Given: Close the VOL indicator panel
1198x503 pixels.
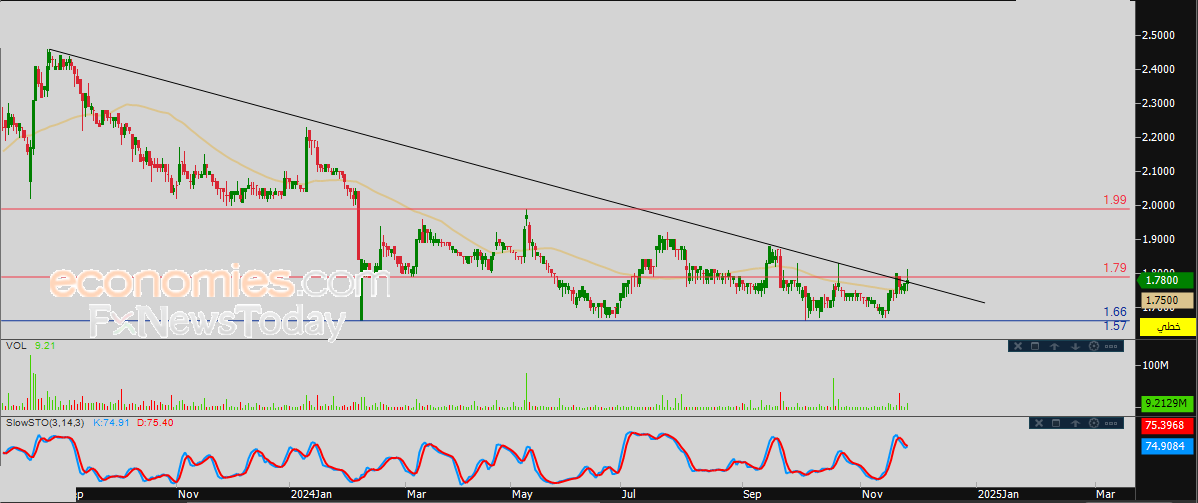Looking at the screenshot, I should (1018, 346).
